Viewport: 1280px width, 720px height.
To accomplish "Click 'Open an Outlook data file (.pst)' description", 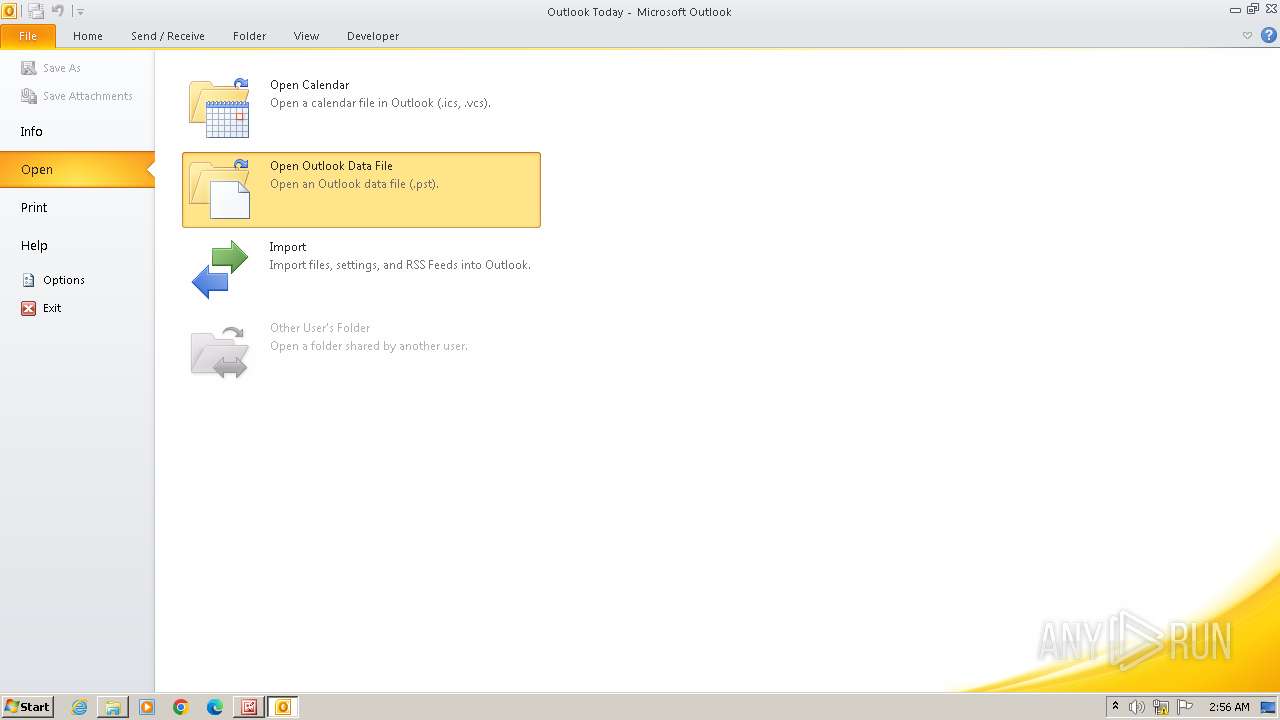I will click(354, 184).
